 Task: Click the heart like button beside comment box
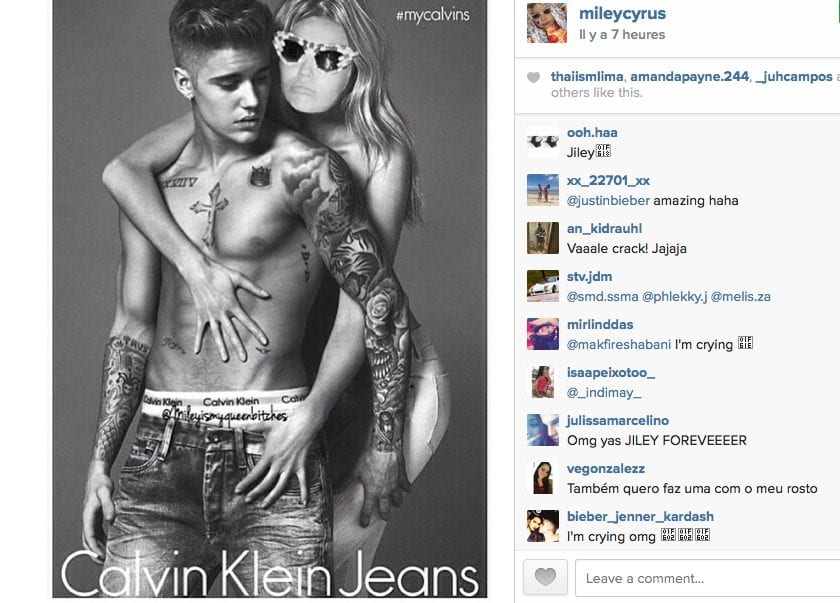tap(545, 577)
